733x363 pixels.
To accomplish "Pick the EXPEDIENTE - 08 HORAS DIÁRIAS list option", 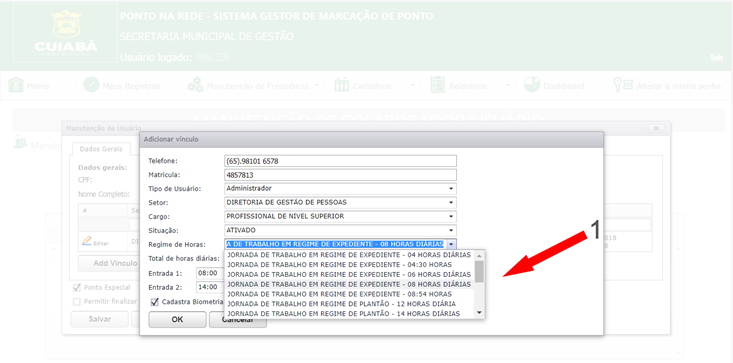I will 349,284.
